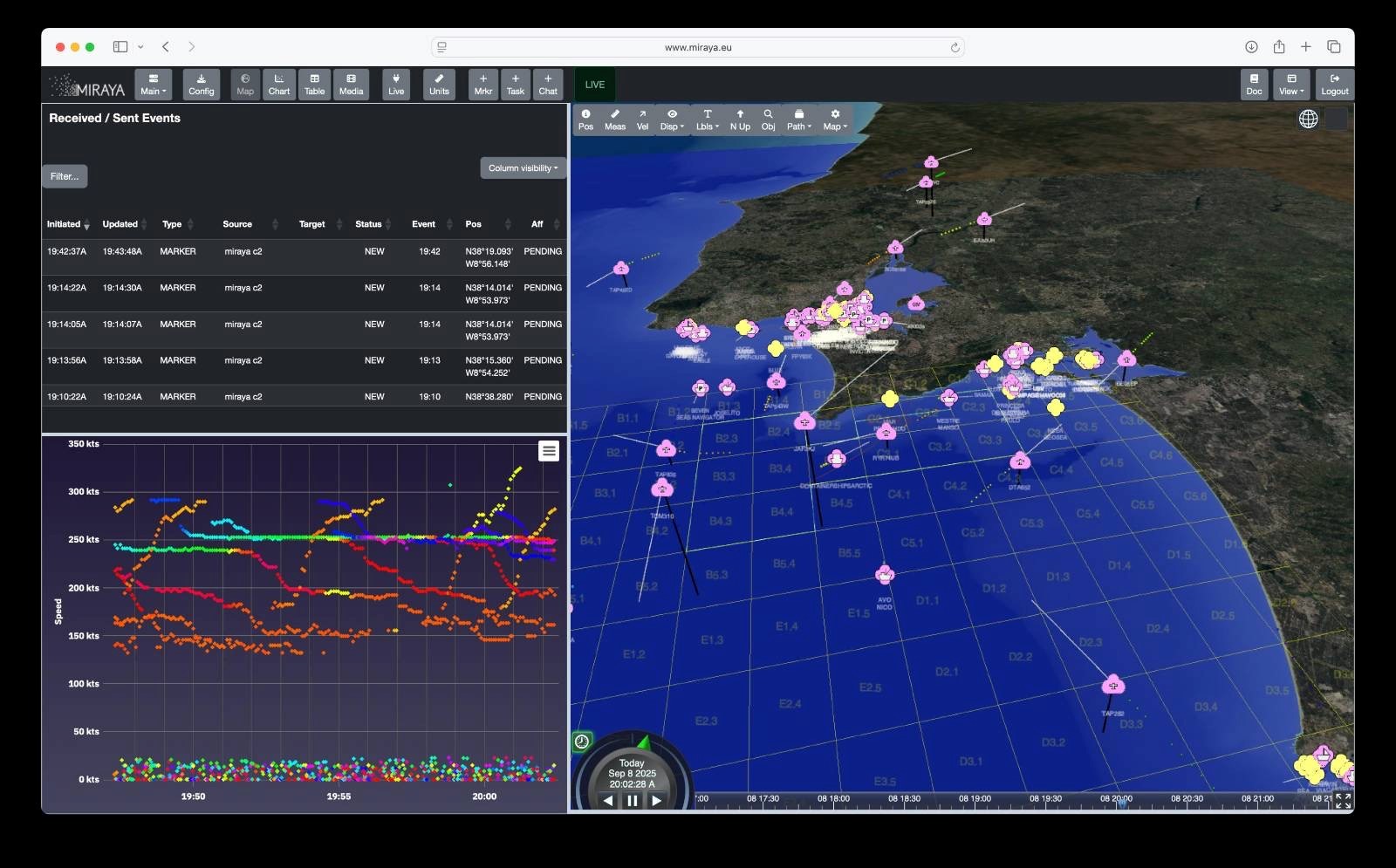The image size is (1396, 868).
Task: Click the www.miraya.eu address field
Action: 698,47
